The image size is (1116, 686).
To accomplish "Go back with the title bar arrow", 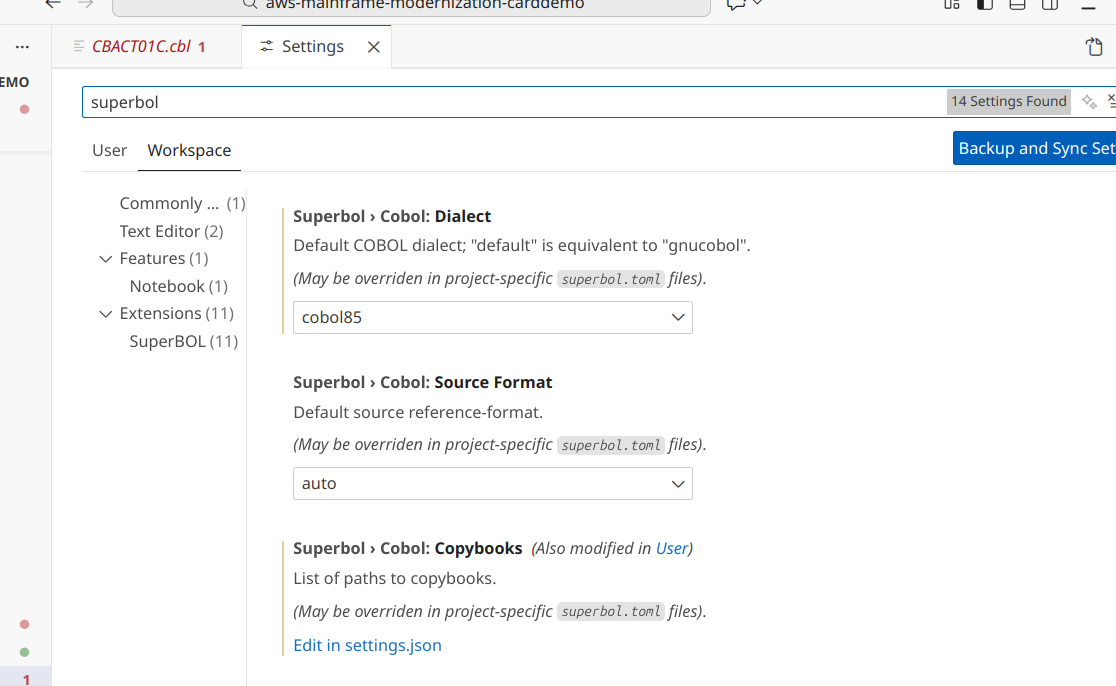I will (53, 4).
